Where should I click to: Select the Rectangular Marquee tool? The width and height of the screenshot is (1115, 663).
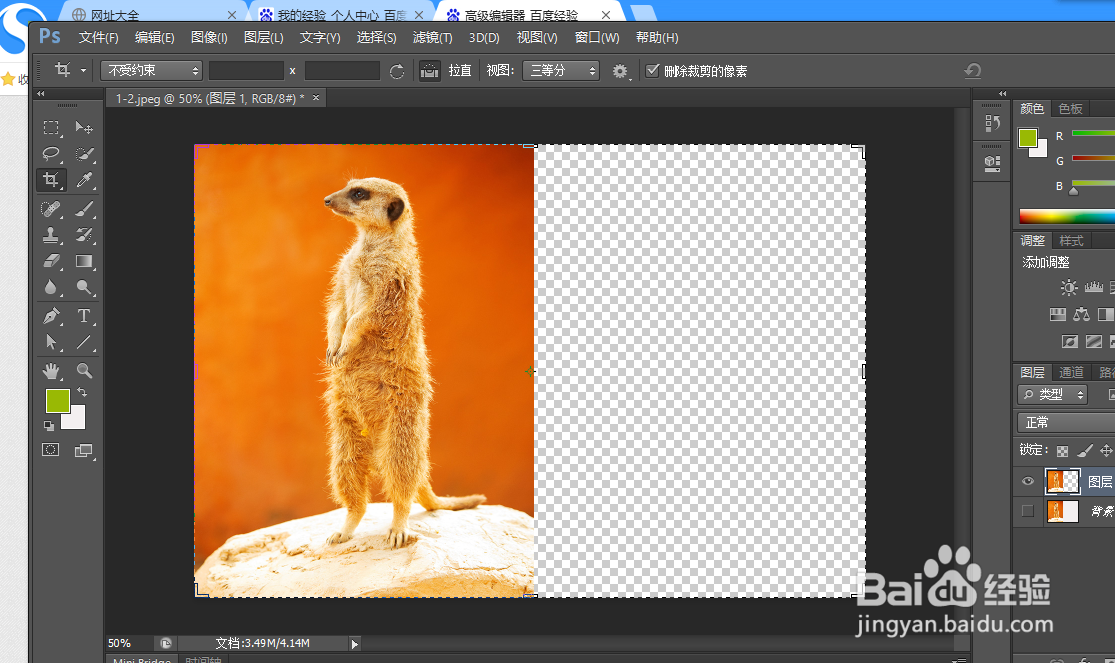click(x=50, y=127)
